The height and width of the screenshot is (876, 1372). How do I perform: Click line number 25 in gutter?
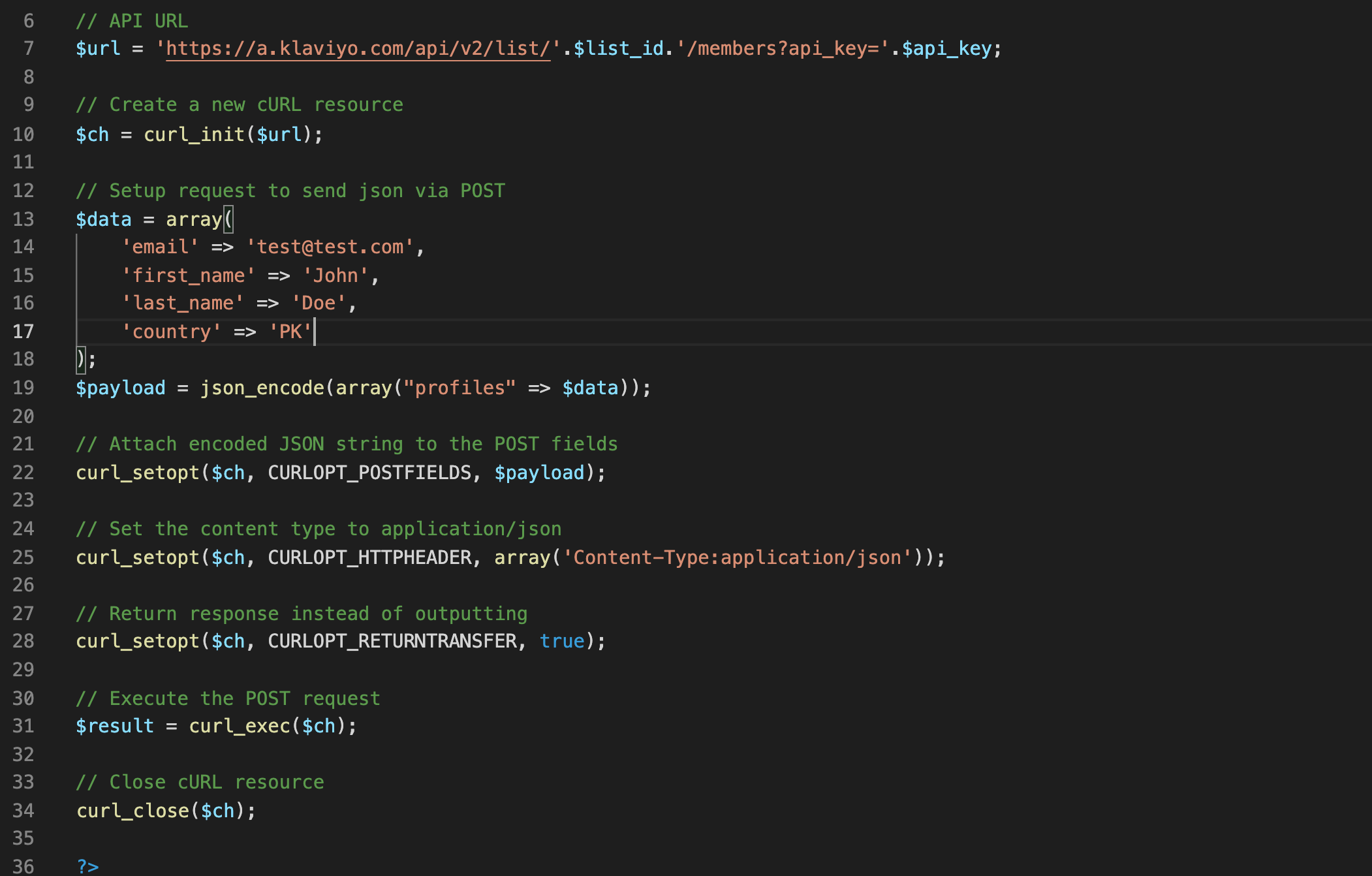(23, 557)
